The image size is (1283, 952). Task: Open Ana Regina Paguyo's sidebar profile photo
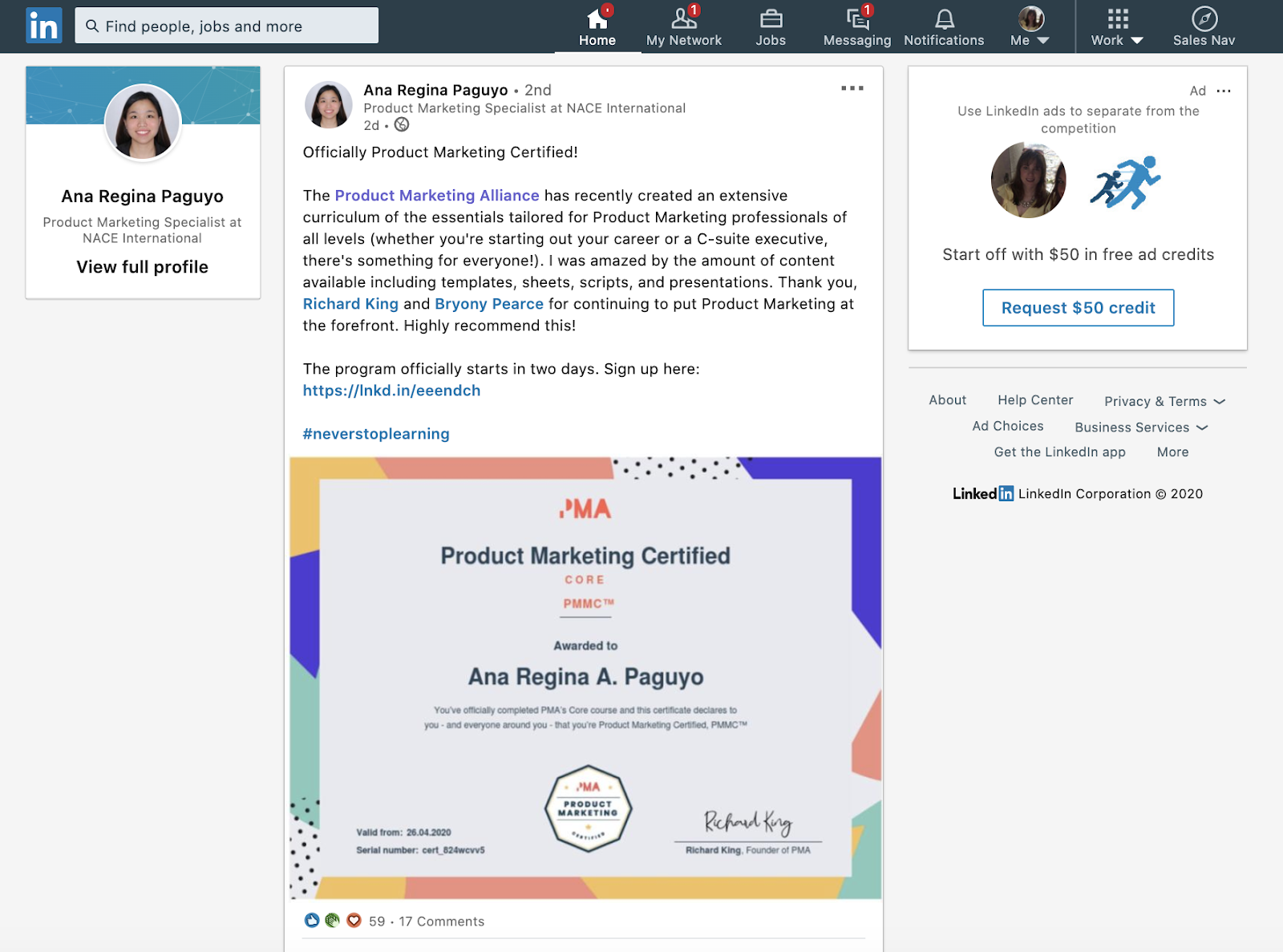click(x=143, y=123)
